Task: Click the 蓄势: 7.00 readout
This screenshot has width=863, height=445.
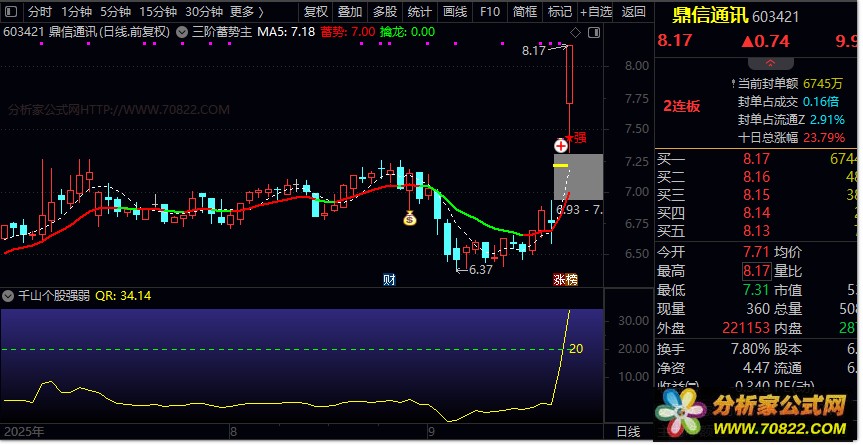Action: point(348,32)
